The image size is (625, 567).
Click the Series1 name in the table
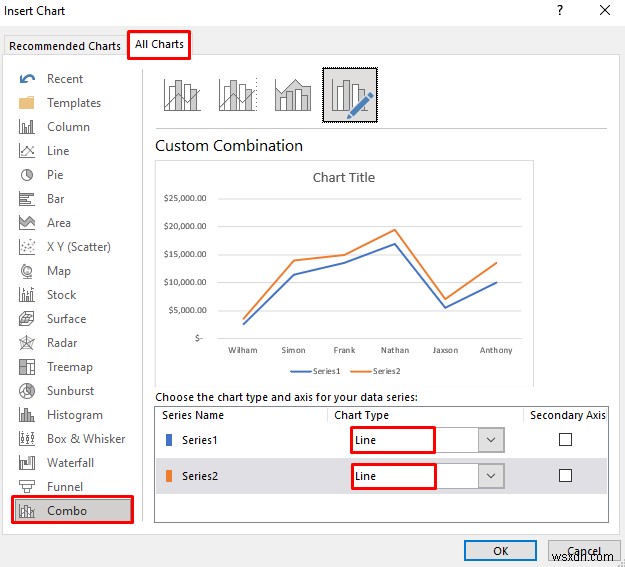(x=199, y=440)
